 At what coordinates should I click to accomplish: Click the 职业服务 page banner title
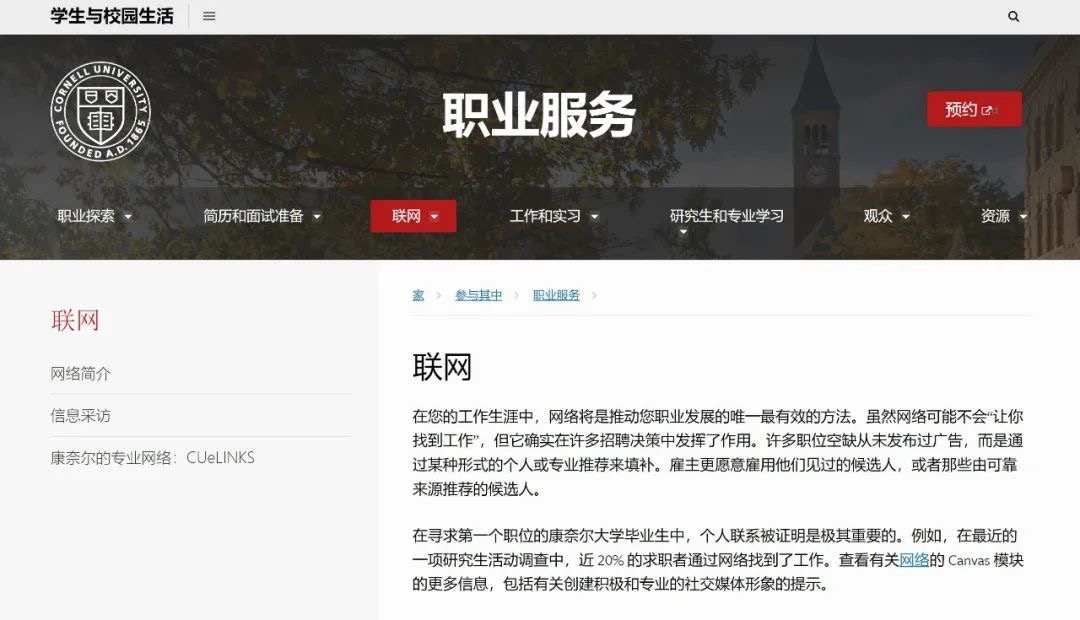(x=538, y=114)
